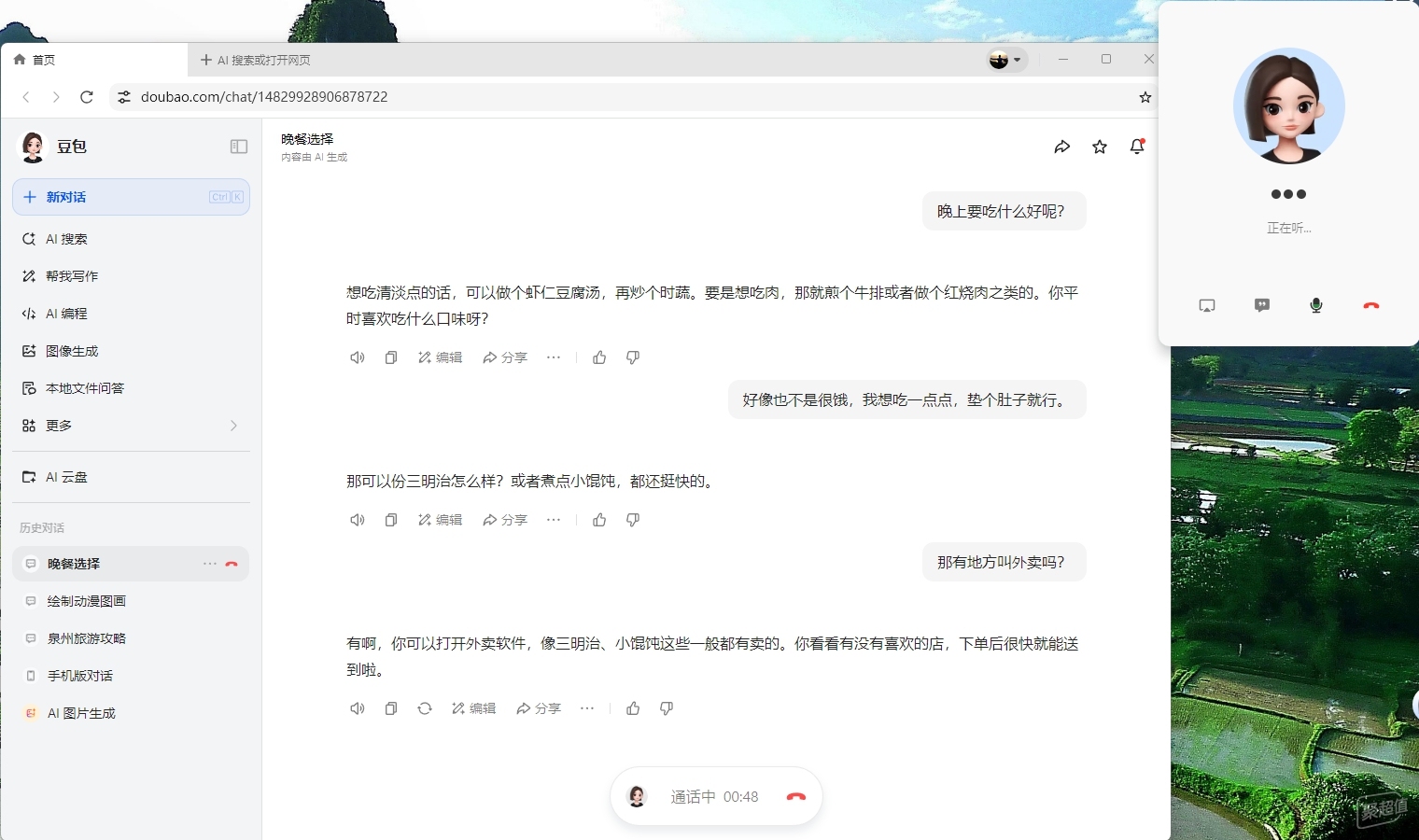Copy the 三明治 suggestion reply
Screen dimensions: 1419x840
[x=391, y=520]
